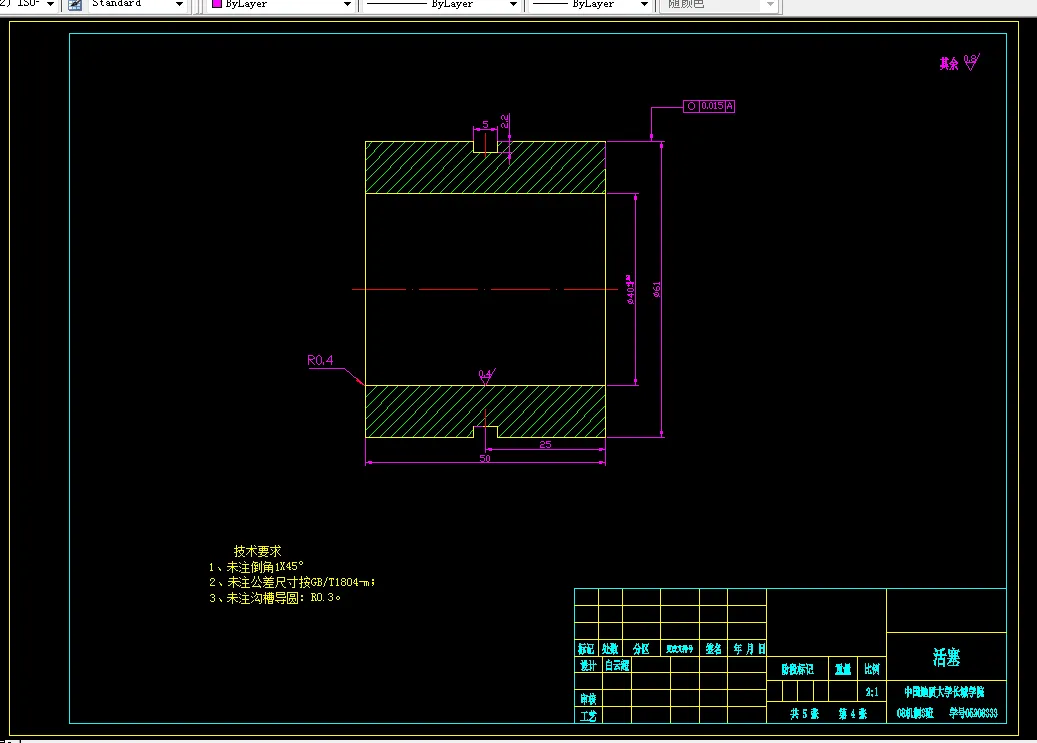Viewport: 1037px width, 743px height.
Task: Select the 重量 label cell
Action: pyautogui.click(x=843, y=670)
